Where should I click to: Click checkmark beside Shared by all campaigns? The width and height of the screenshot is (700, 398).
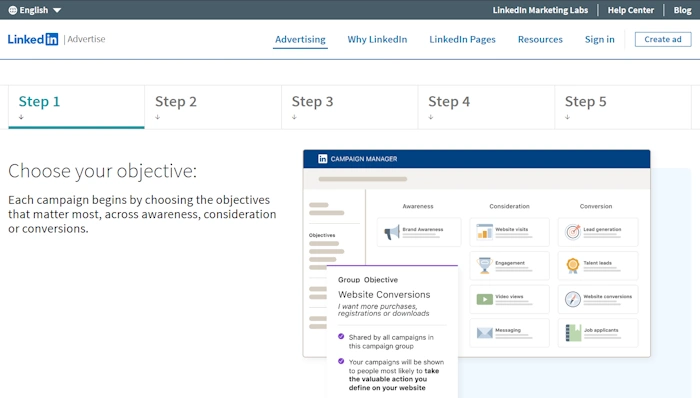click(x=341, y=336)
